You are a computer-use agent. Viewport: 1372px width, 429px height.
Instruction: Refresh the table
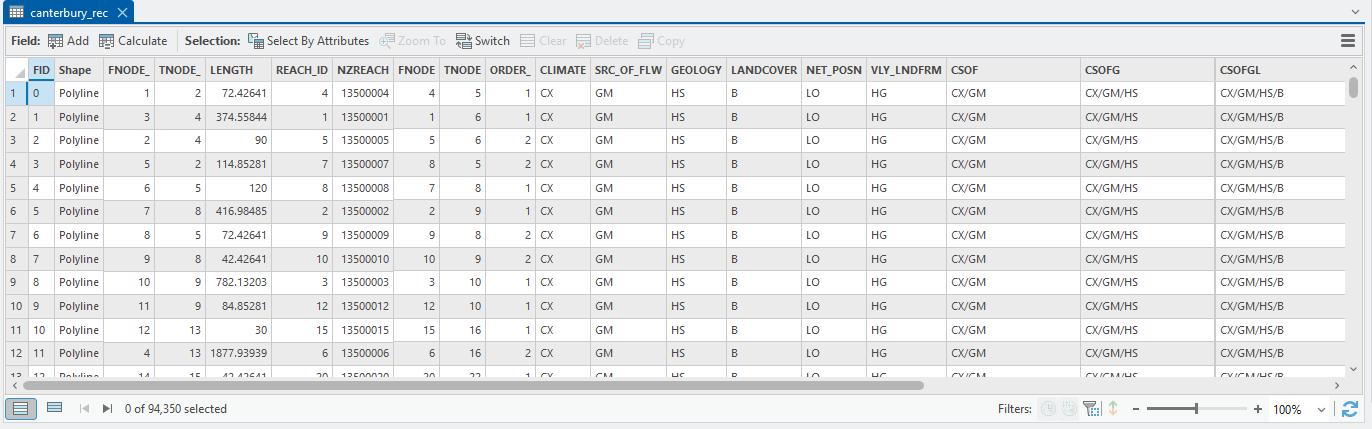coord(1350,409)
